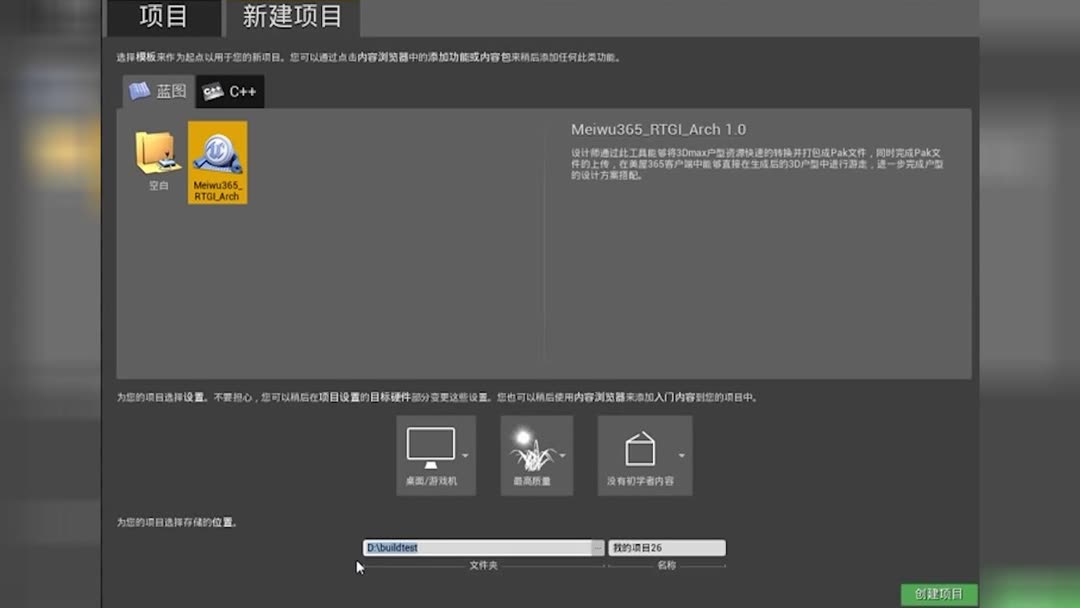
Task: Select the blueprint book icon on 蓝图 tab
Action: (138, 90)
